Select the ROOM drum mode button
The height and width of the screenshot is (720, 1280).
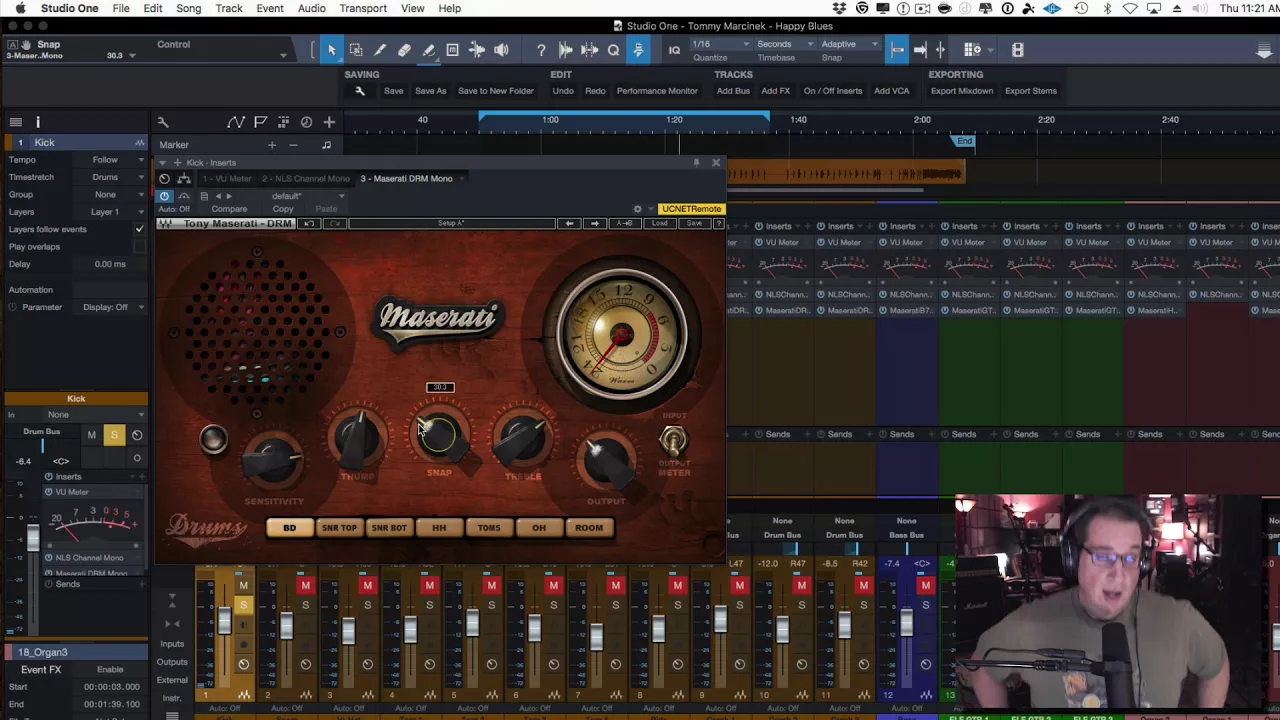[589, 528]
